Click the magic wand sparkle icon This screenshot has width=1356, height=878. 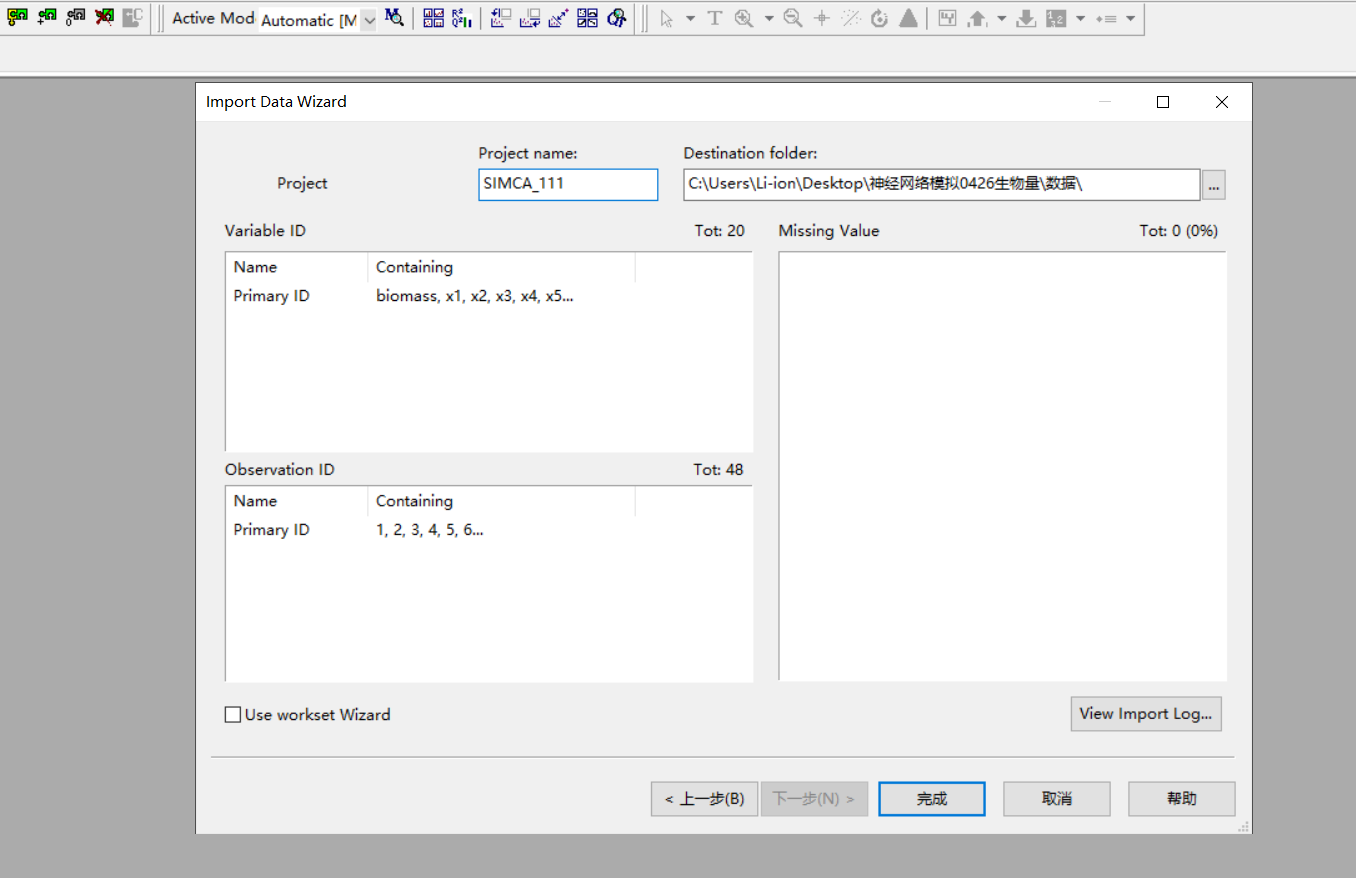coord(851,19)
